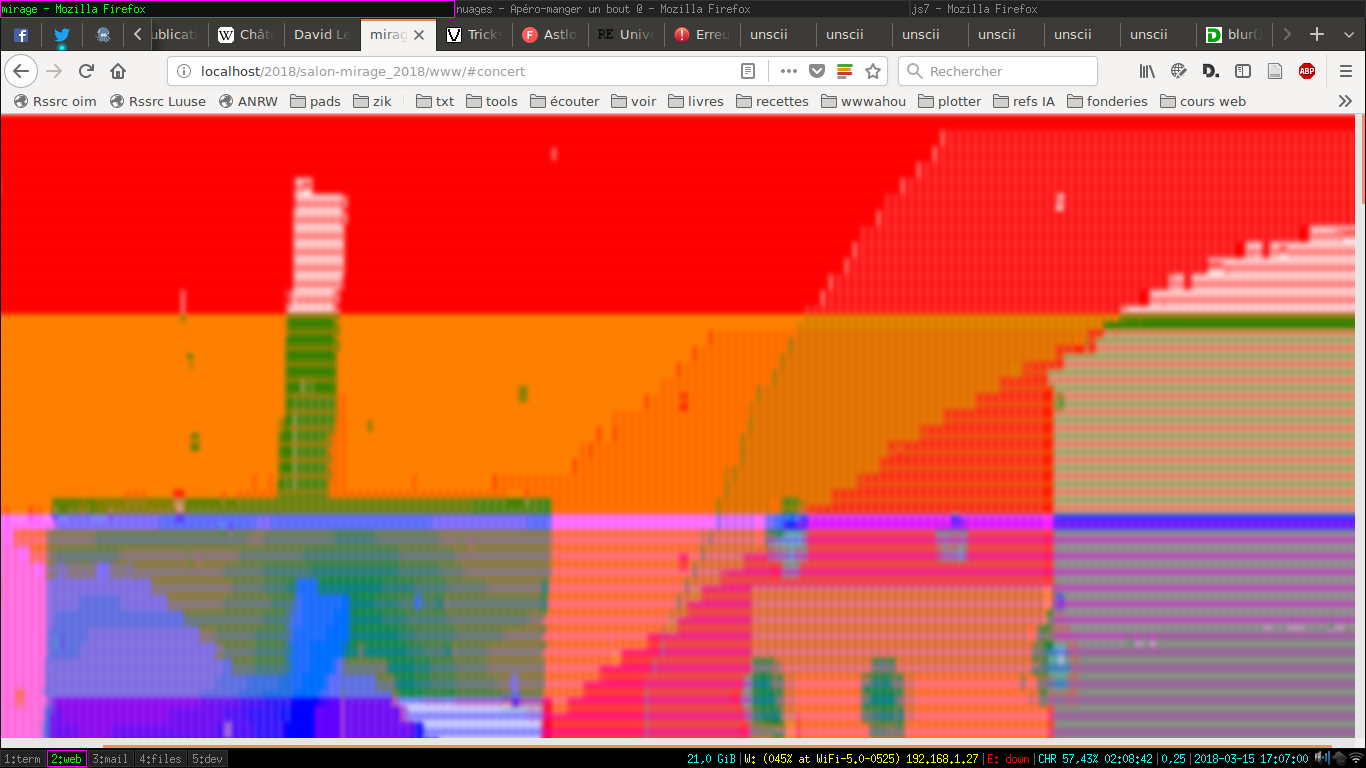This screenshot has height=768, width=1366.
Task: Switch to workspace 3:mail
Action: (110, 759)
